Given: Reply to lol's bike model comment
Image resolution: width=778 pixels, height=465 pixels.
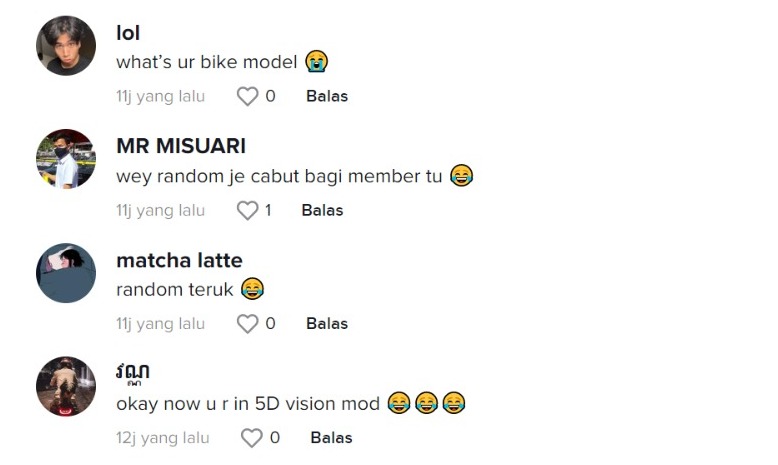Looking at the screenshot, I should [x=327, y=96].
